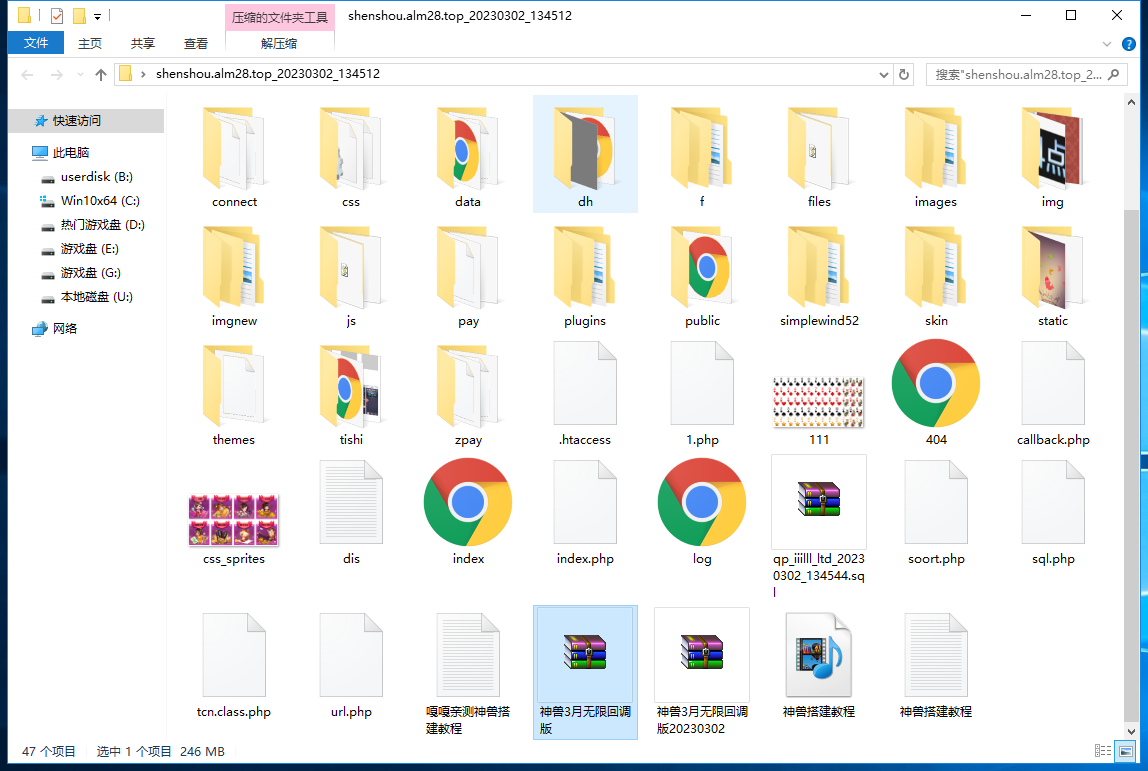Screen dimensions: 1148x771
Task: Switch to large icons view in status bar
Action: tap(1126, 751)
